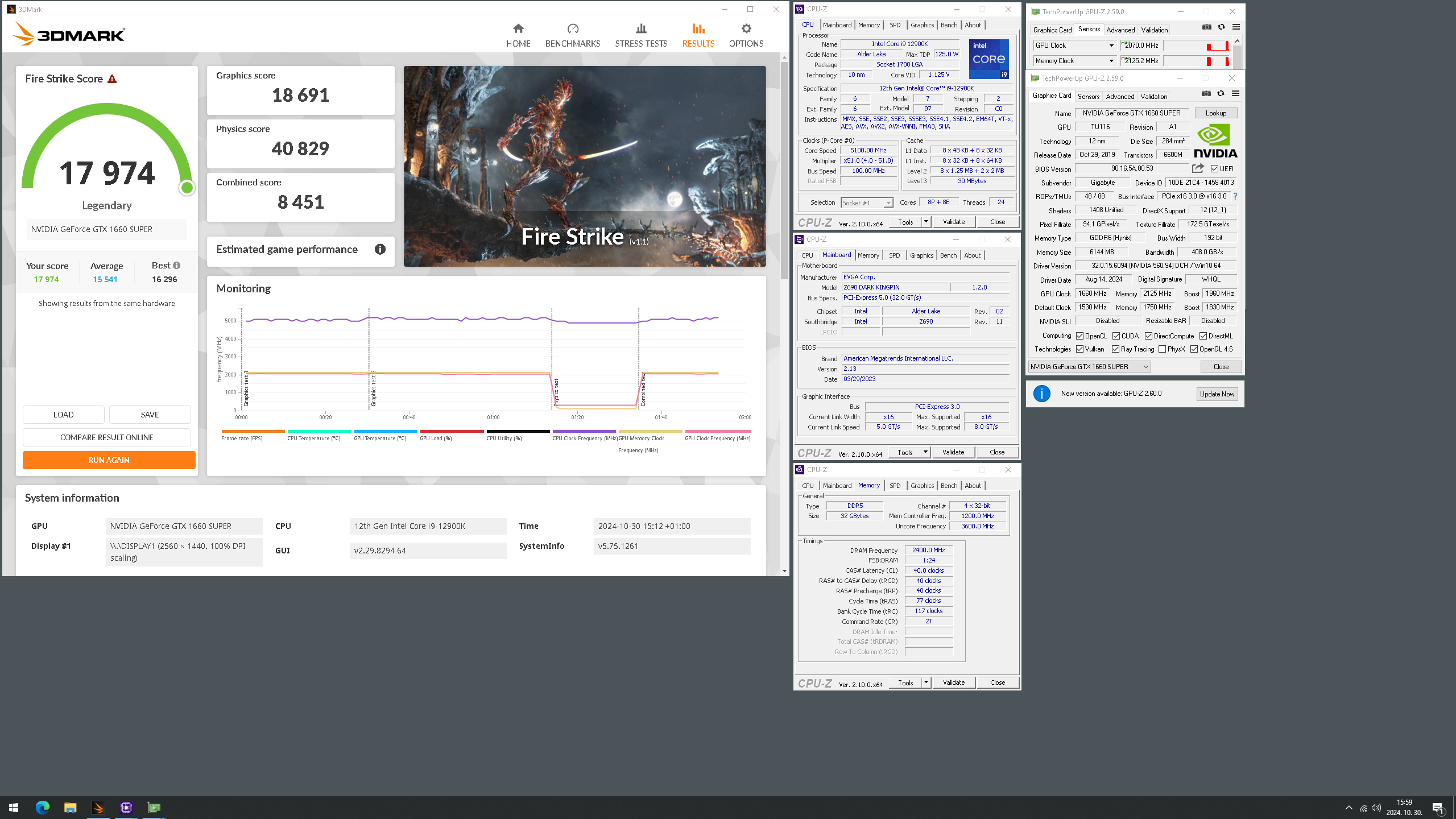Toggle the Vulkan checkbox
This screenshot has height=819, width=1456.
tap(1079, 349)
